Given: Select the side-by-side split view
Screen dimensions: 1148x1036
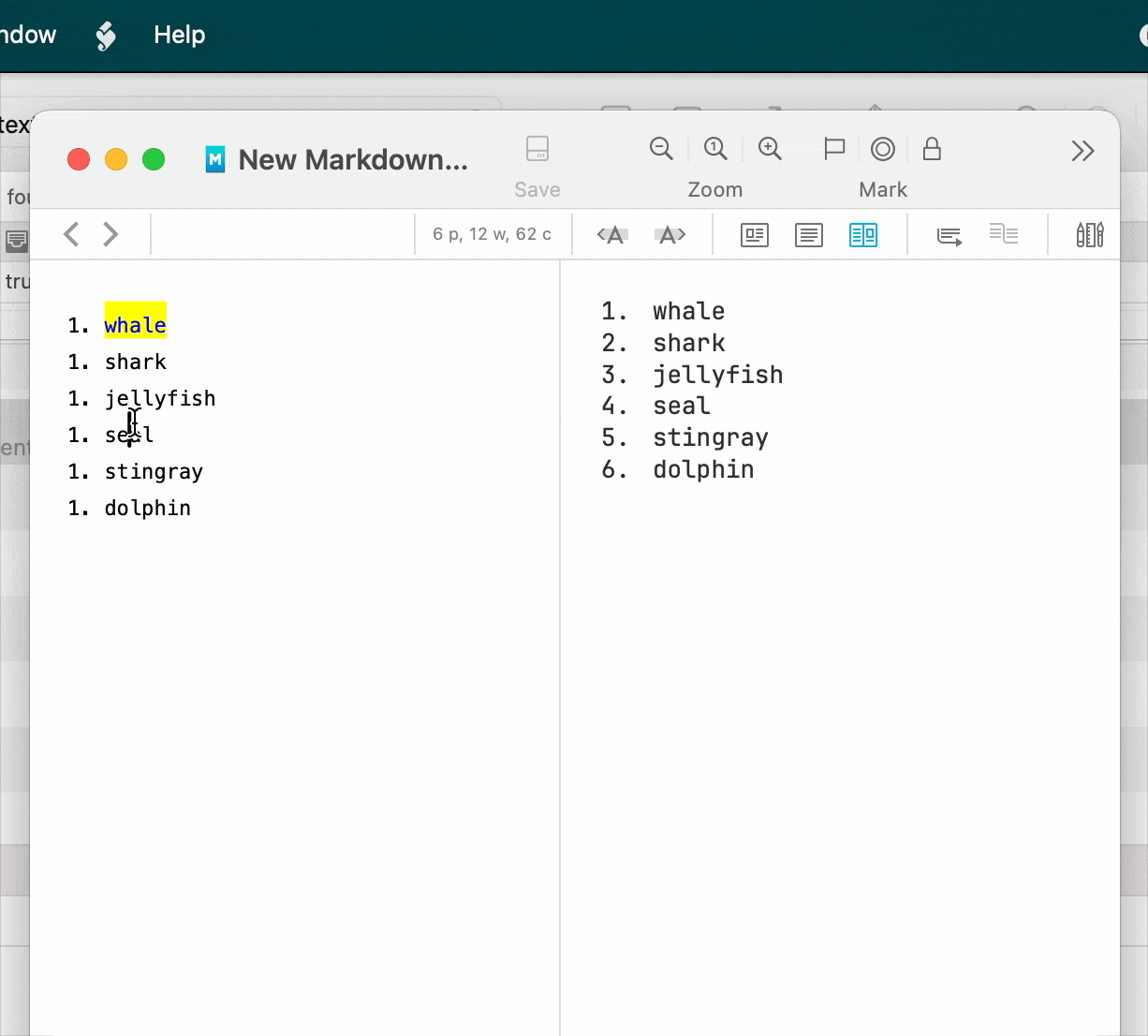Looking at the screenshot, I should (x=863, y=235).
